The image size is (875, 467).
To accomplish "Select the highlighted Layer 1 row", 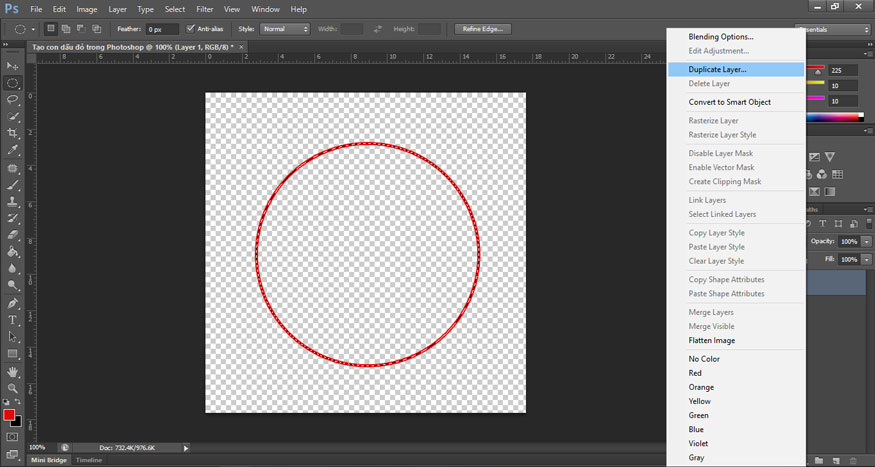I will pos(835,283).
